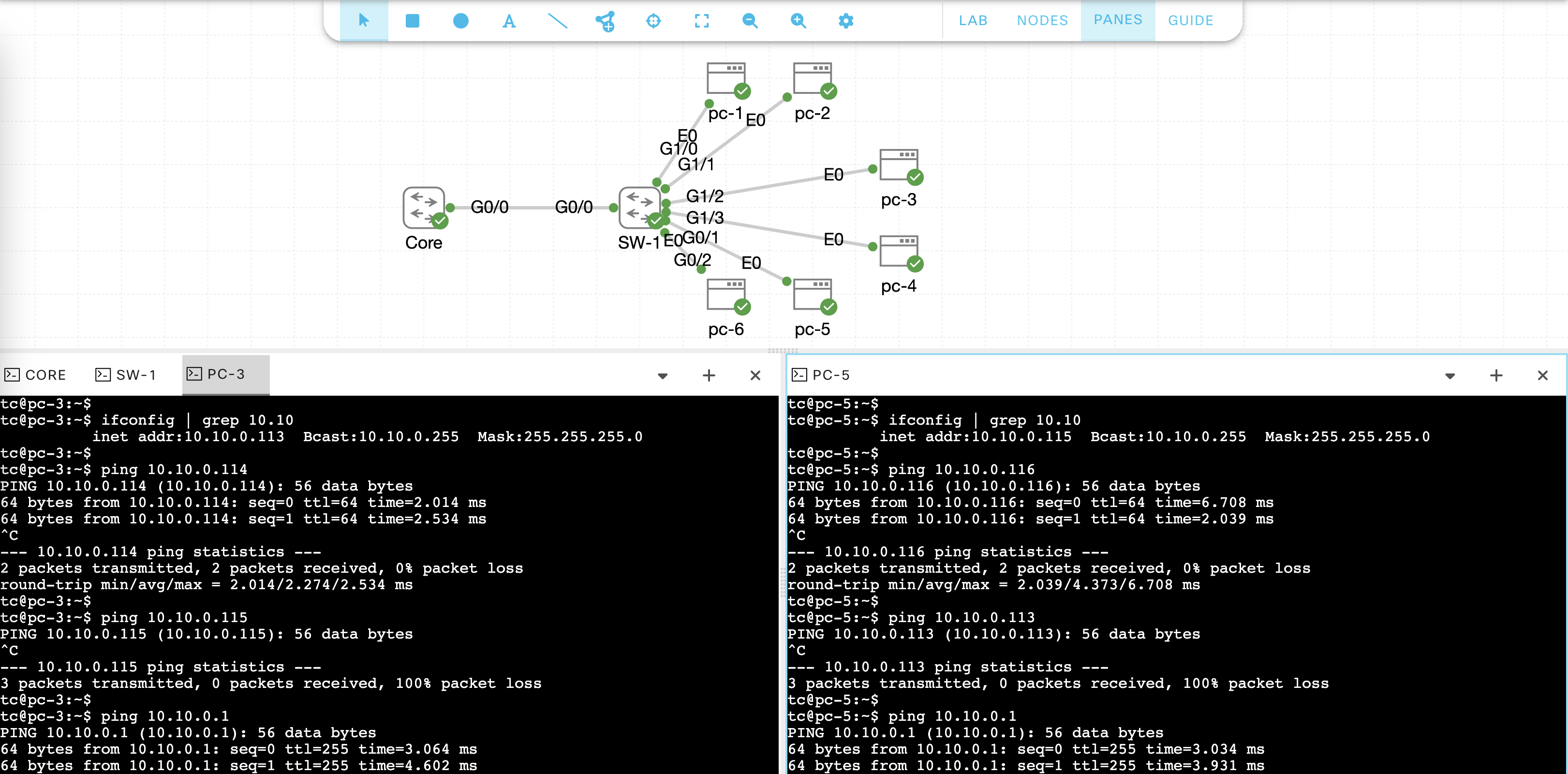Select the rectangle drawing tool
This screenshot has height=774, width=1568.
412,21
